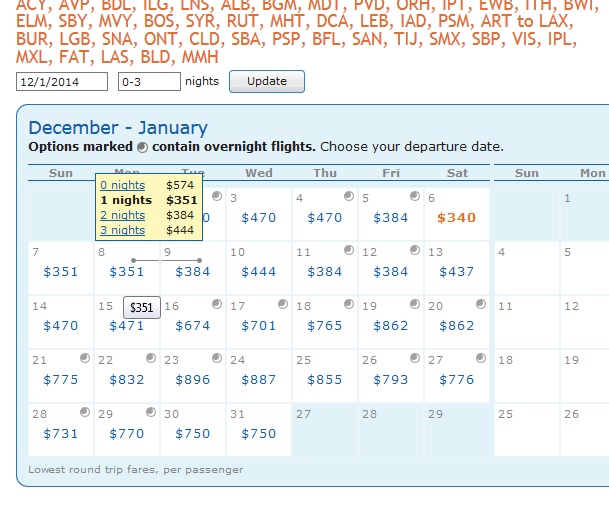Click the overnight icon in the legend text
This screenshot has height=505, width=609.
(x=142, y=147)
